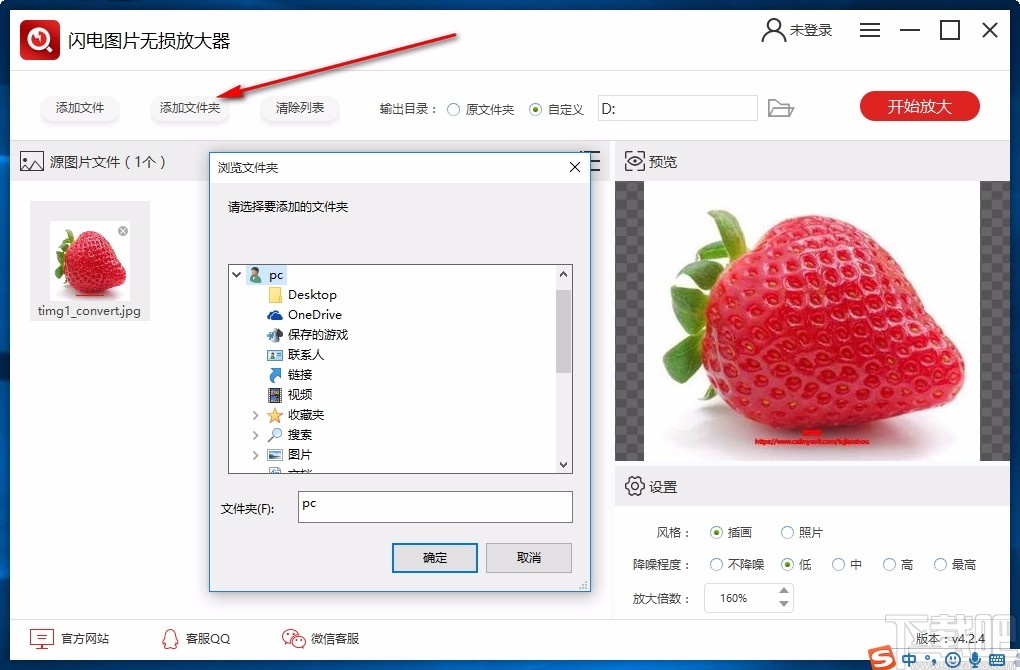Viewport: 1020px width, 670px height.
Task: Click folder tree scrollbar up arrow
Action: coord(563,275)
